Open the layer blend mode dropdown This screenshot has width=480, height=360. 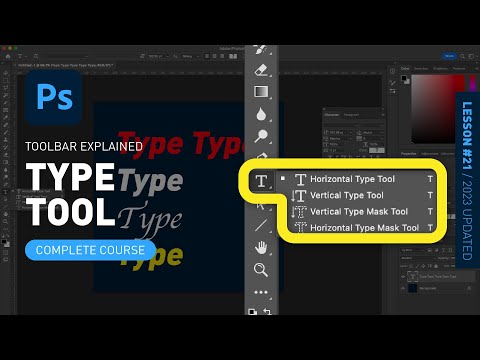pos(418,258)
